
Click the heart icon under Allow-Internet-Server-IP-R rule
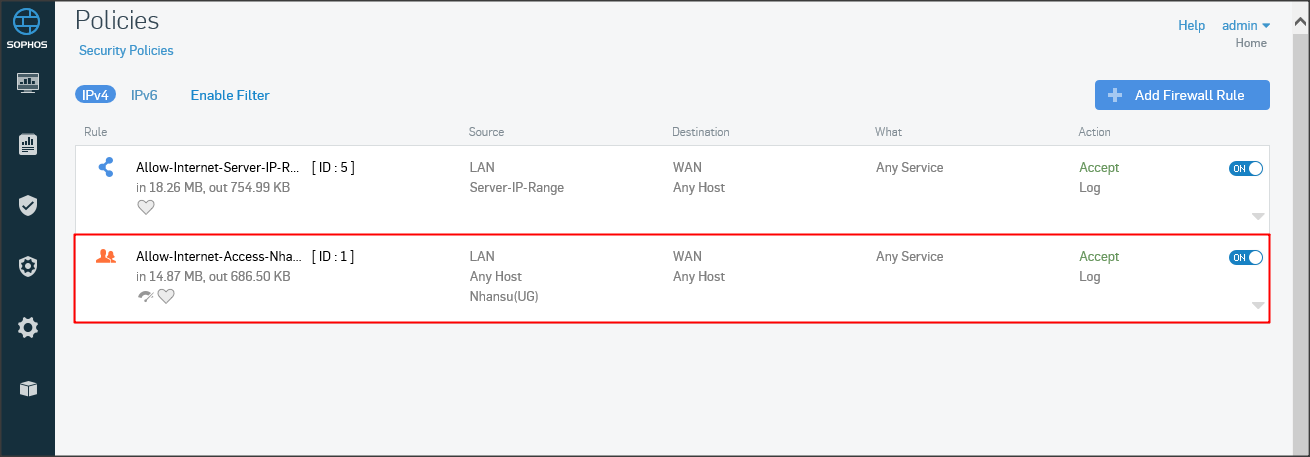[x=146, y=207]
